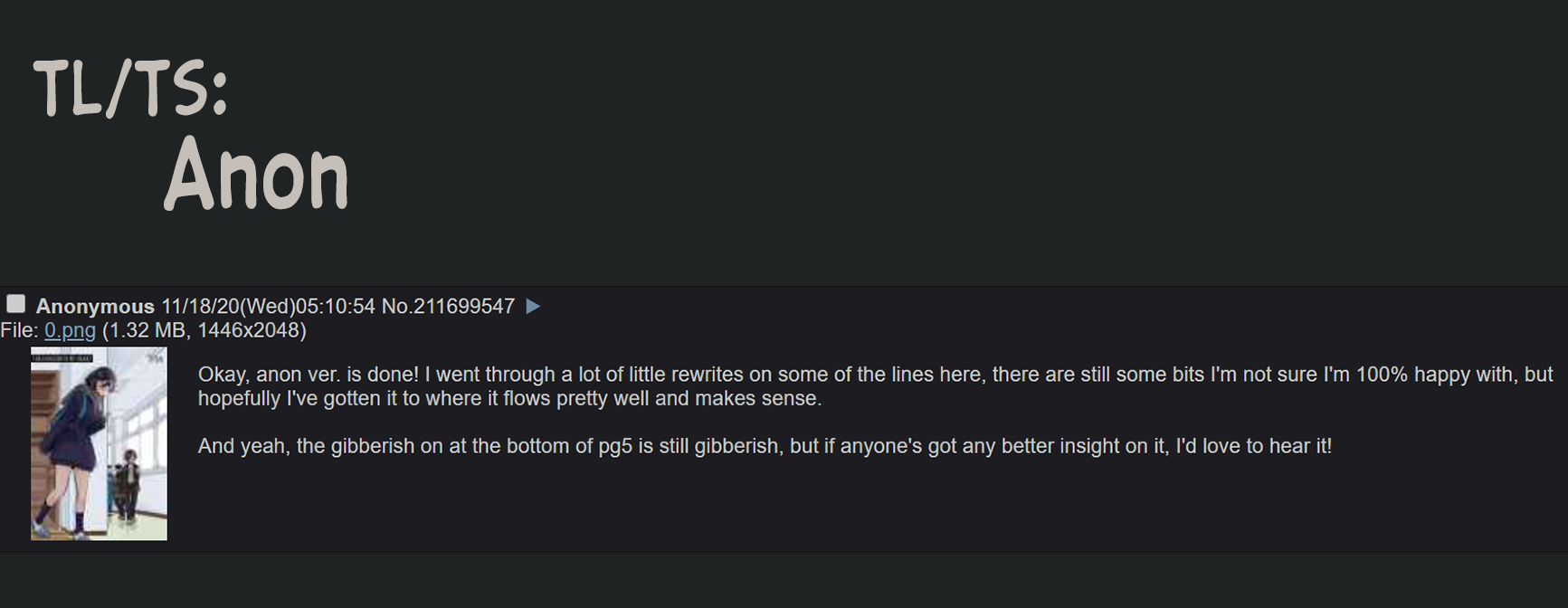Expand the manga cover thumbnail image
The height and width of the screenshot is (608, 1568).
tap(99, 443)
